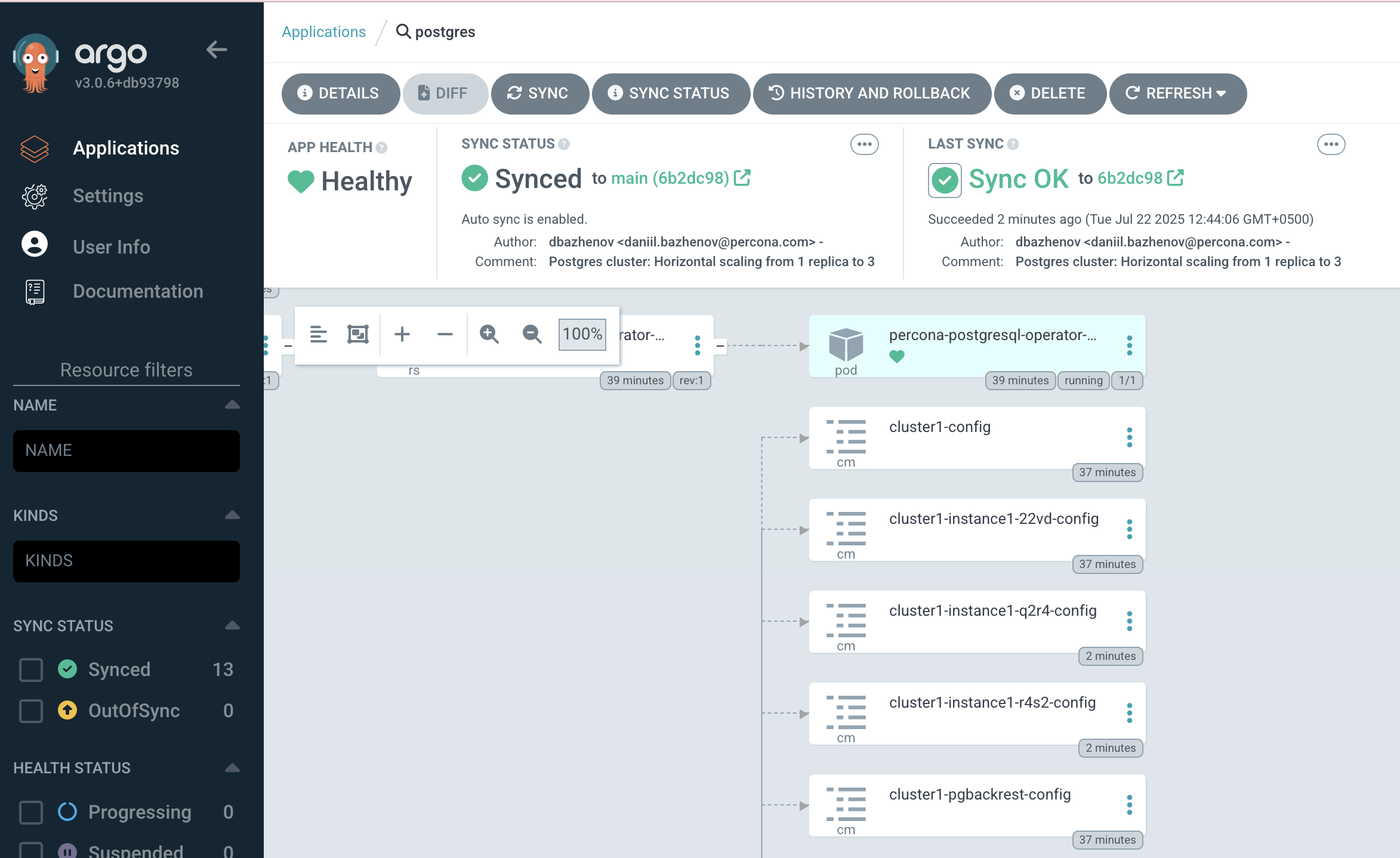Collapse replica set node children
The width and height of the screenshot is (1400, 858).
(720, 345)
